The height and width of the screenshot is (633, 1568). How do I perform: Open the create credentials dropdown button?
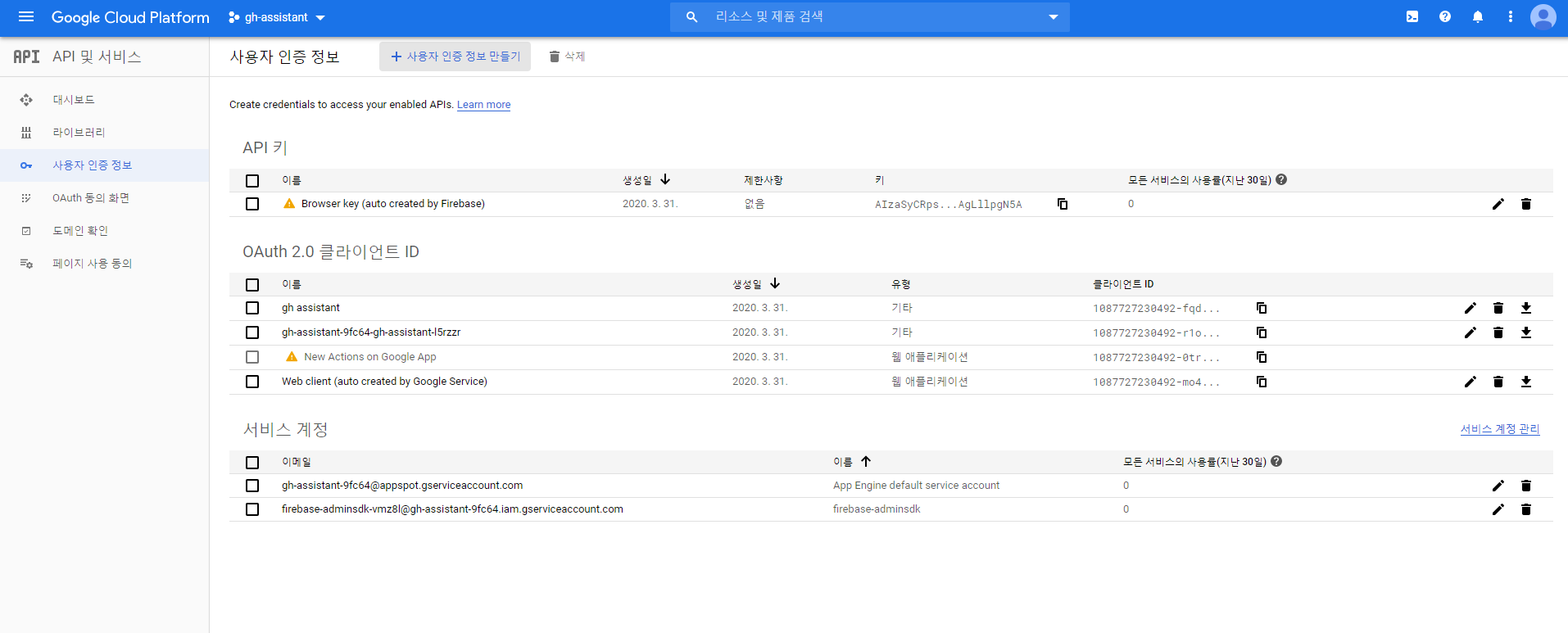click(x=455, y=57)
